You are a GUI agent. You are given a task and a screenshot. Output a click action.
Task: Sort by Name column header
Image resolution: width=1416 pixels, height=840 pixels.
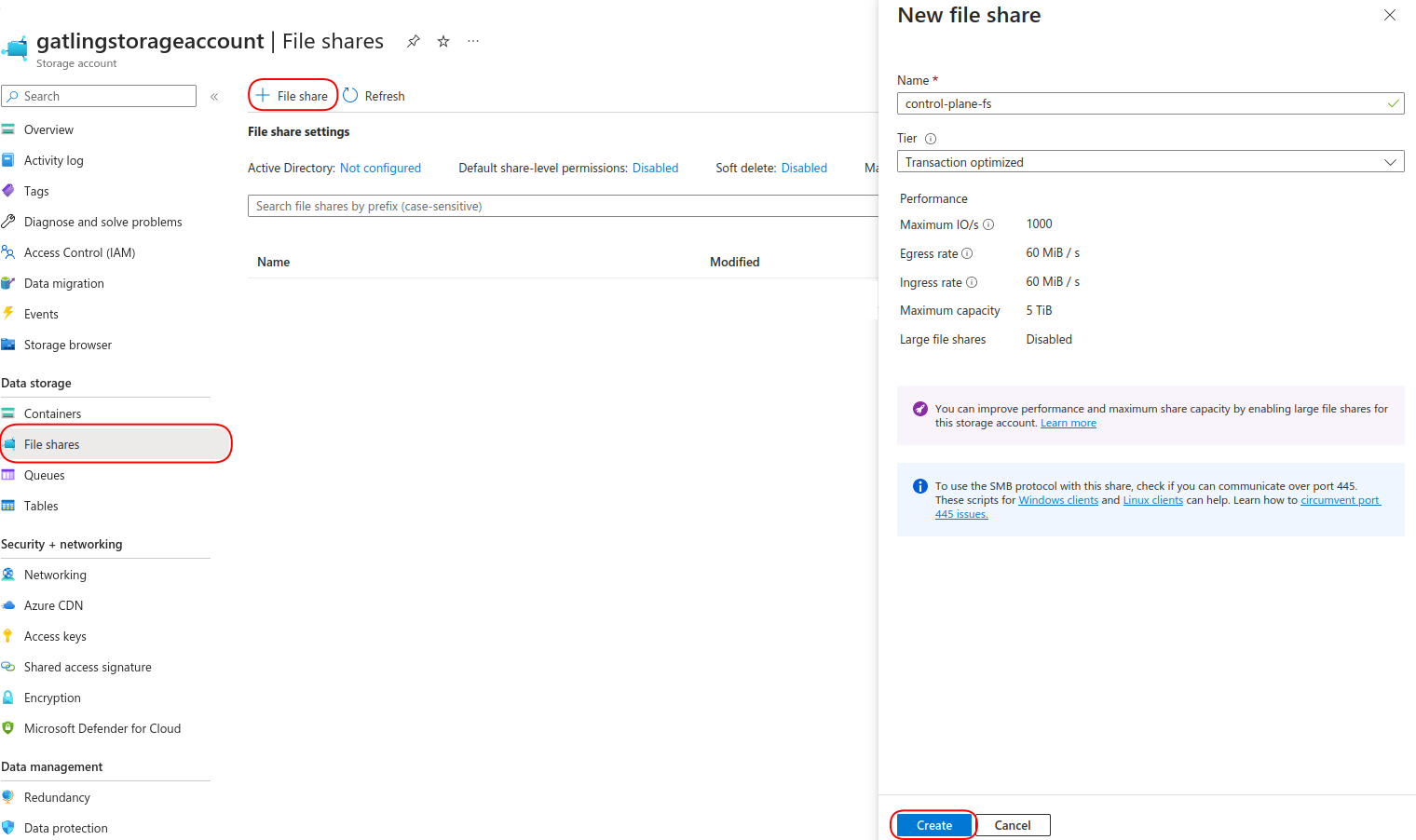tap(274, 262)
